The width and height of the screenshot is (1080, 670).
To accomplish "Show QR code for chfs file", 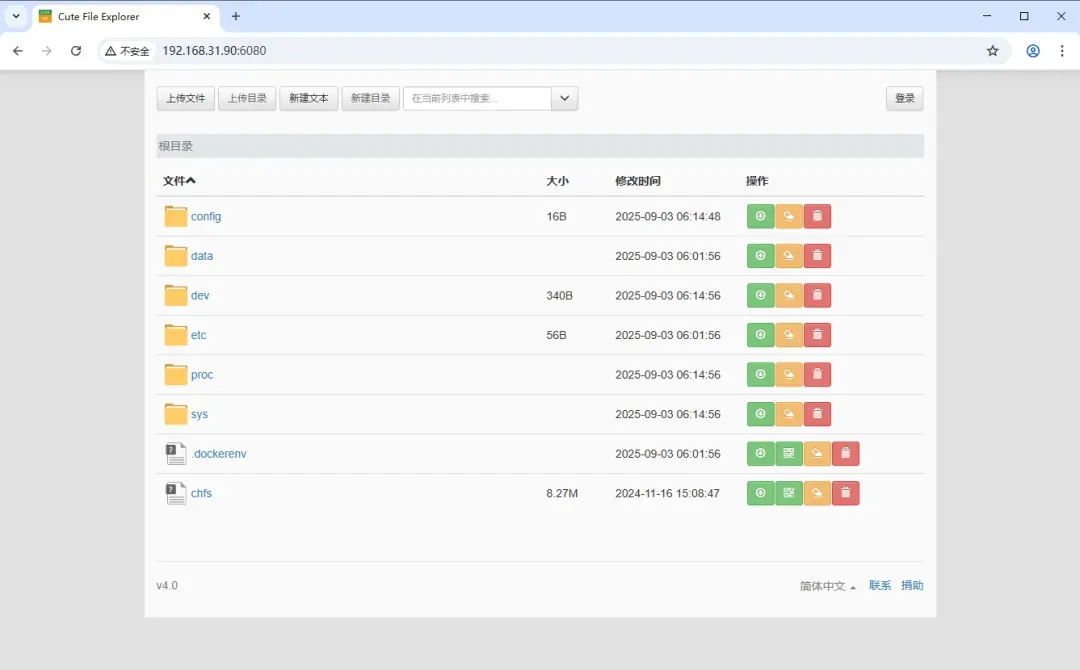I will pos(789,493).
